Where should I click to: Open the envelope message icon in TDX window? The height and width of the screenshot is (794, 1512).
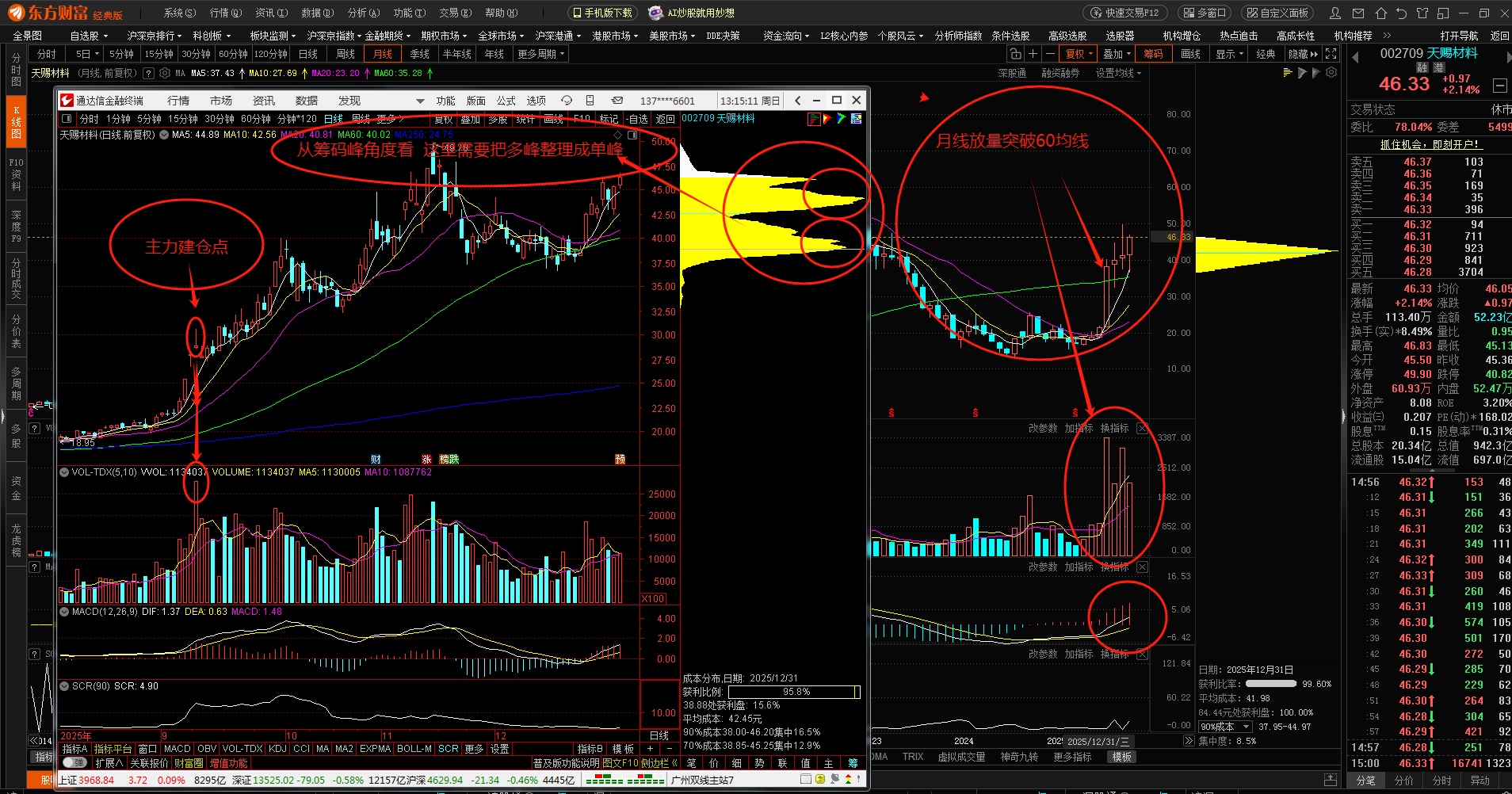pyautogui.click(x=617, y=101)
